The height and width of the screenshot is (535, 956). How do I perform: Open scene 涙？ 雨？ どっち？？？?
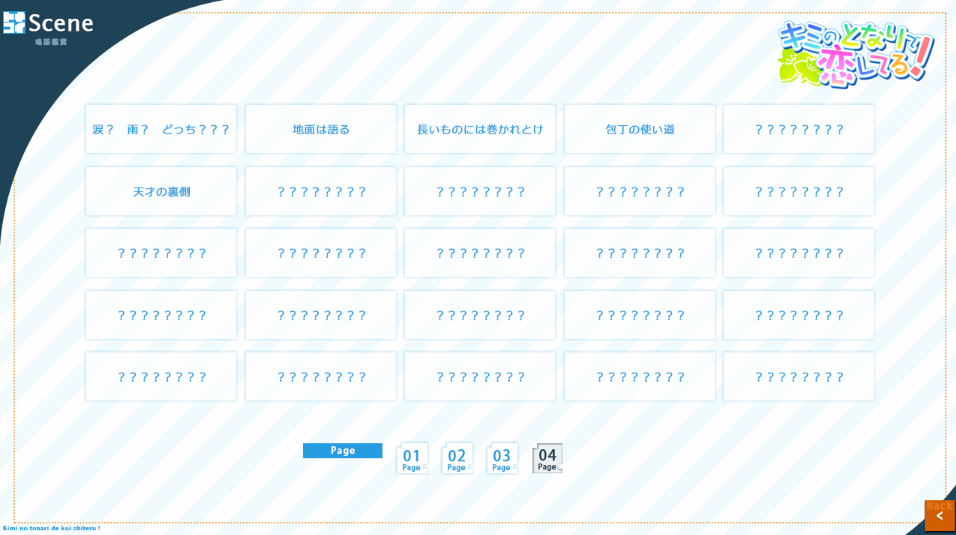[161, 129]
